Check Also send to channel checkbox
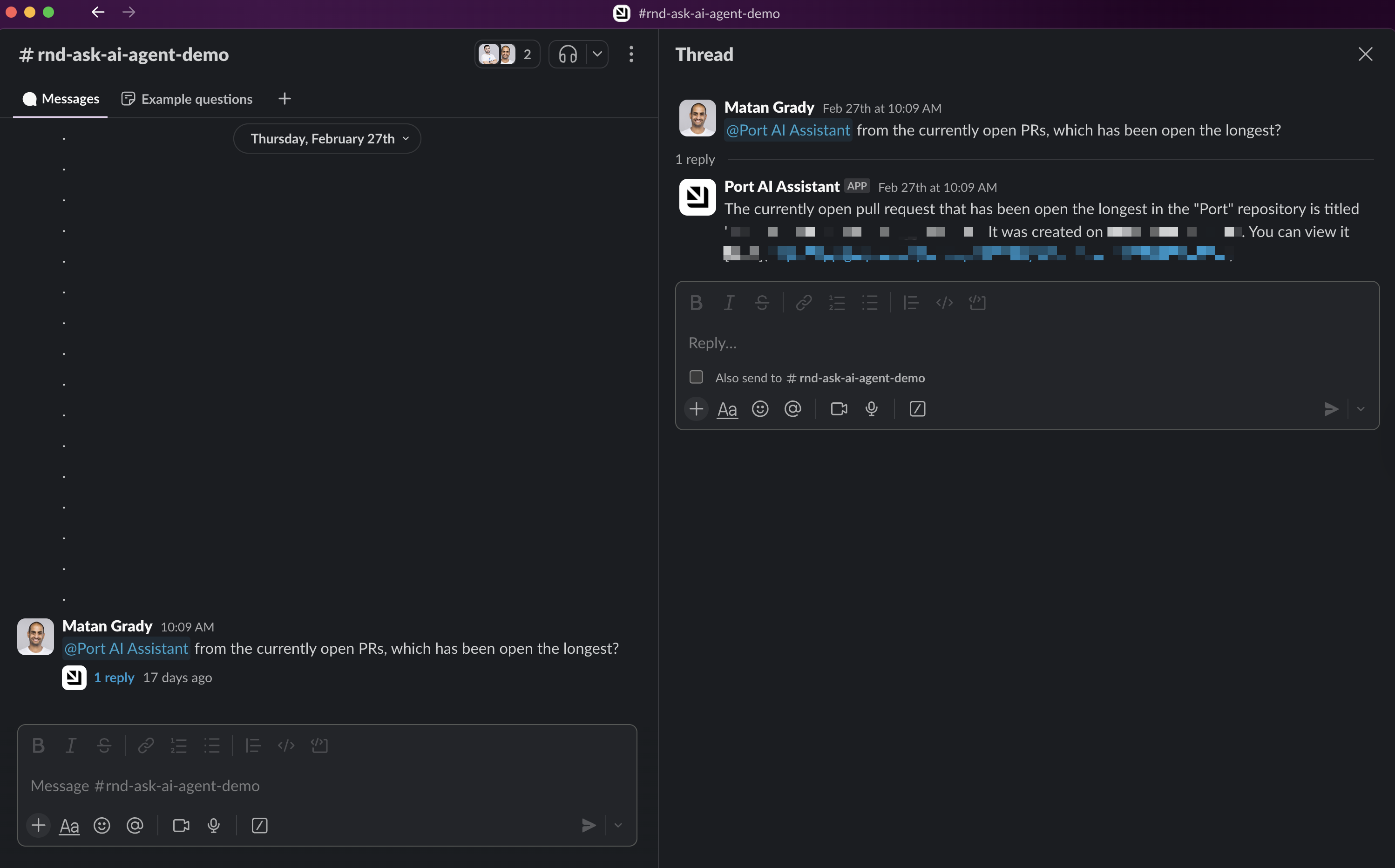The image size is (1395, 868). click(x=696, y=377)
